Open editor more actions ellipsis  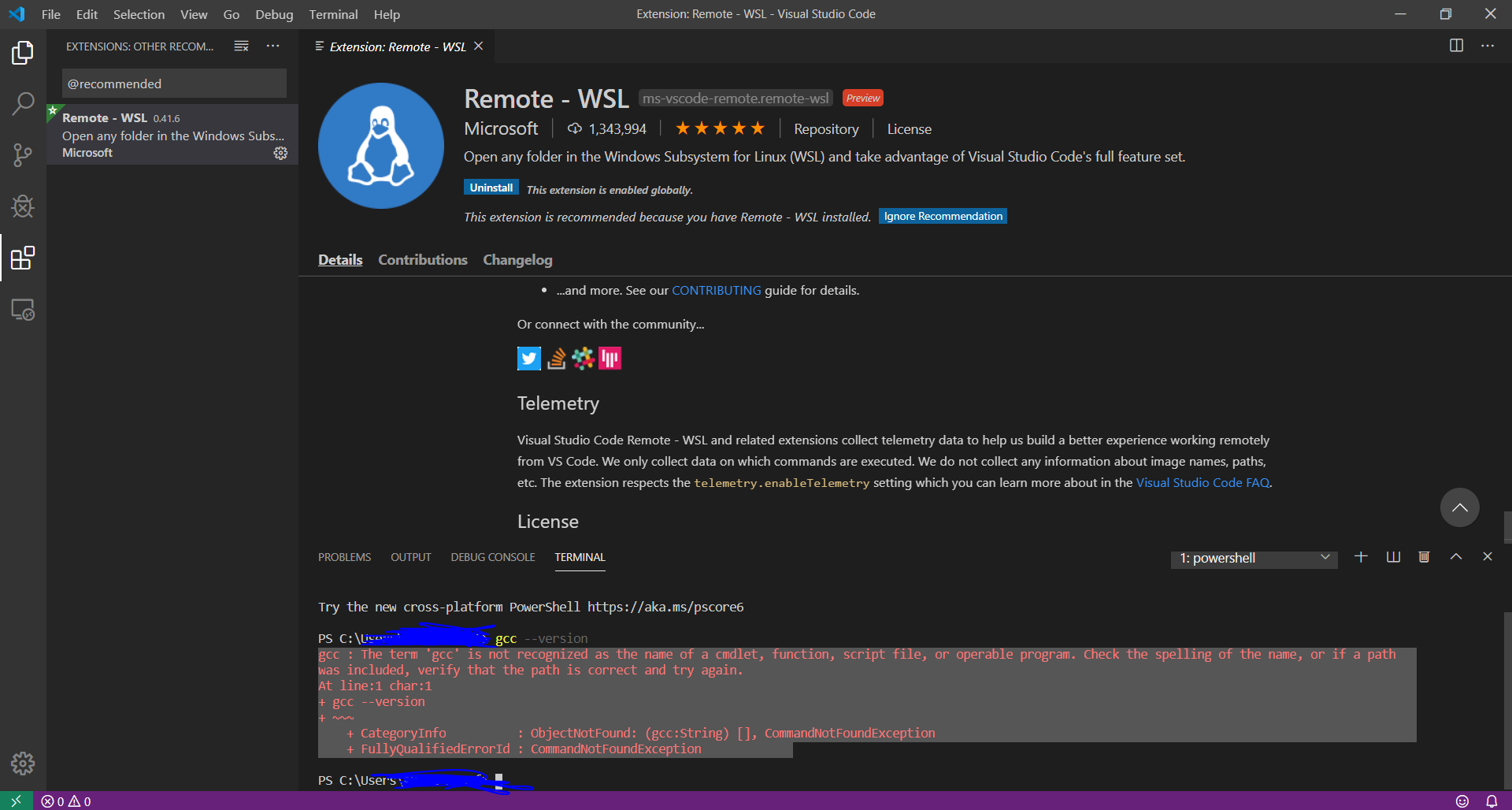point(1488,46)
